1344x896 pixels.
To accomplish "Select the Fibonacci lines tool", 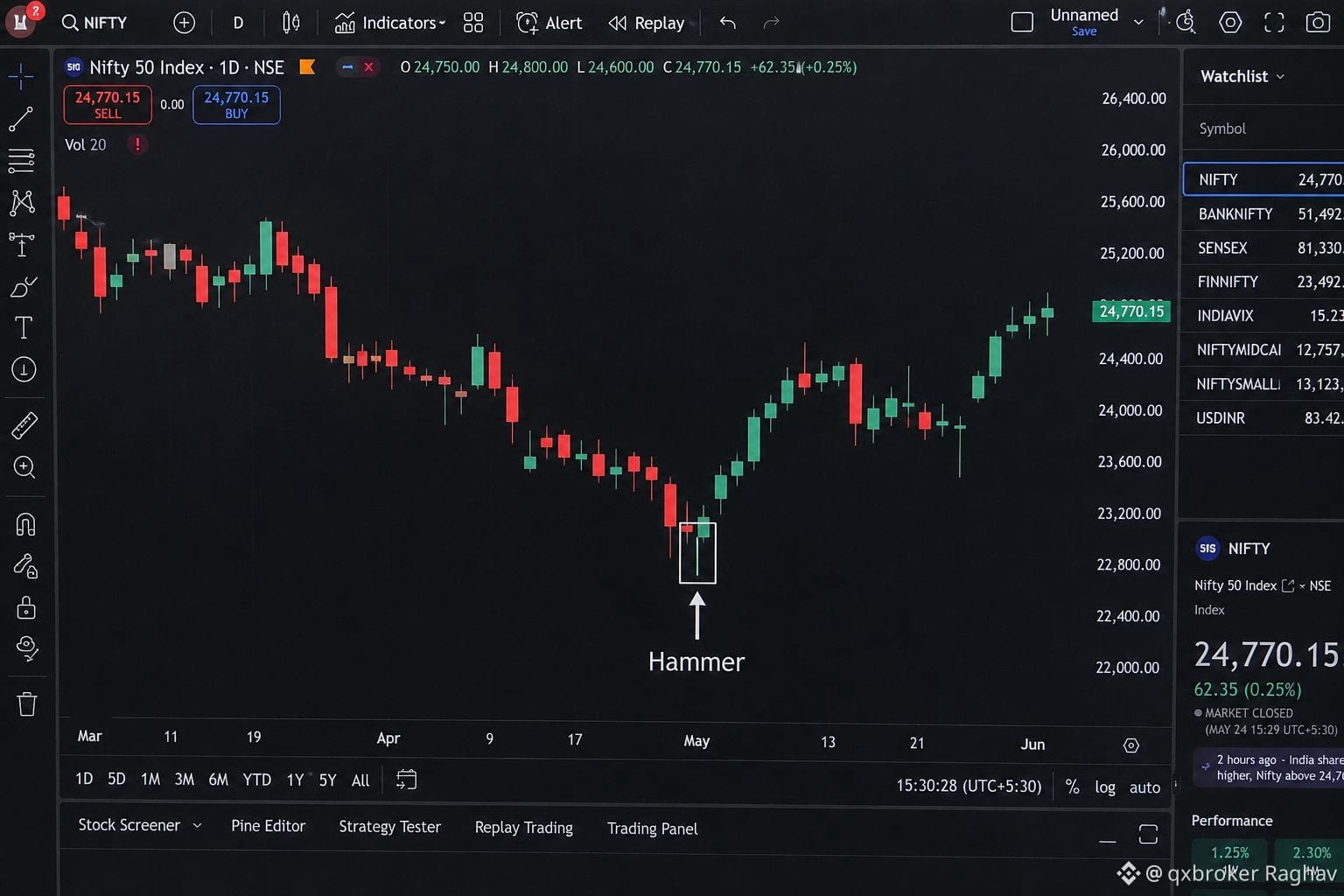I will tap(22, 160).
